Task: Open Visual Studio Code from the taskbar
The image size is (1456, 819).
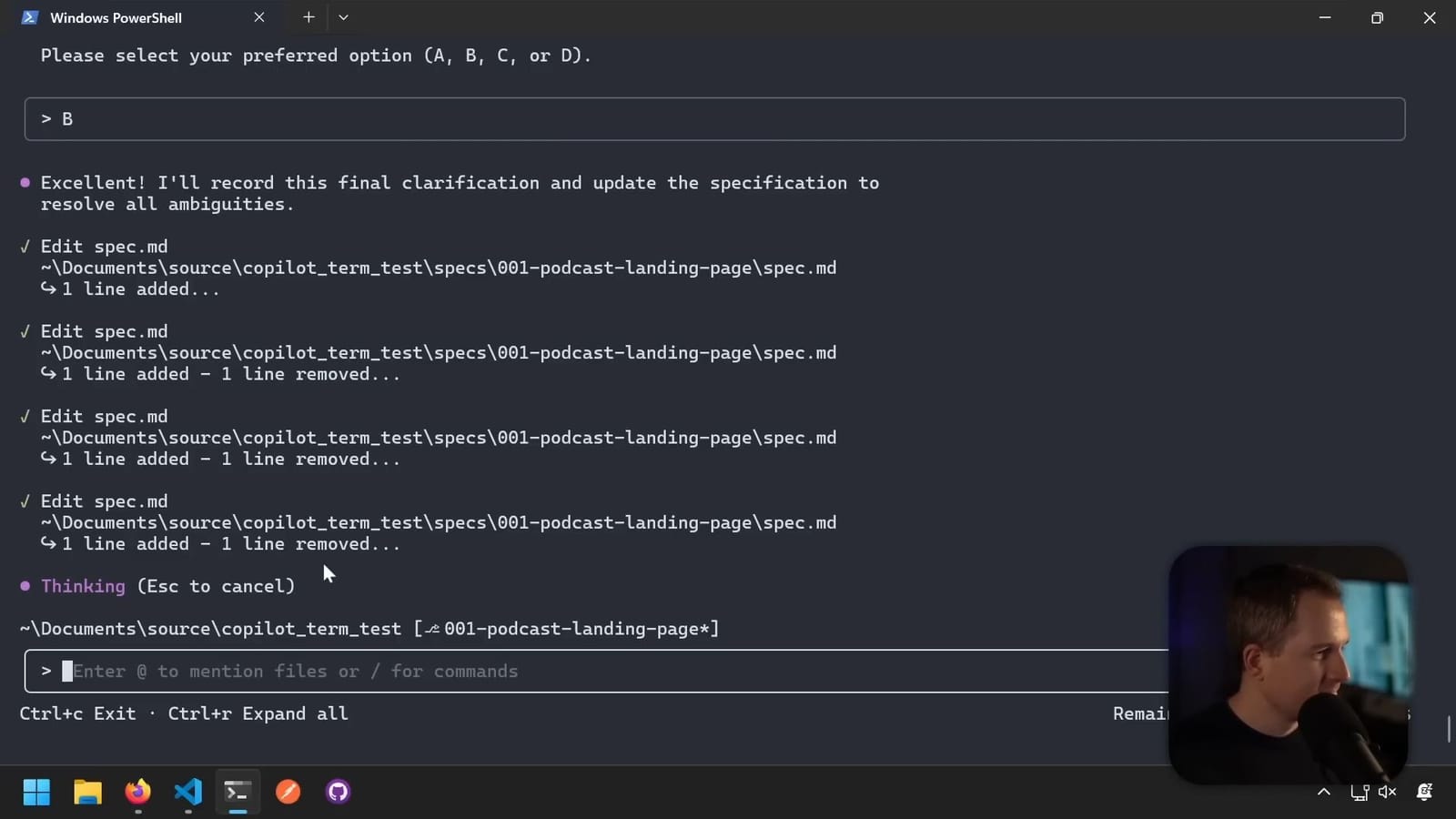Action: coord(187,792)
